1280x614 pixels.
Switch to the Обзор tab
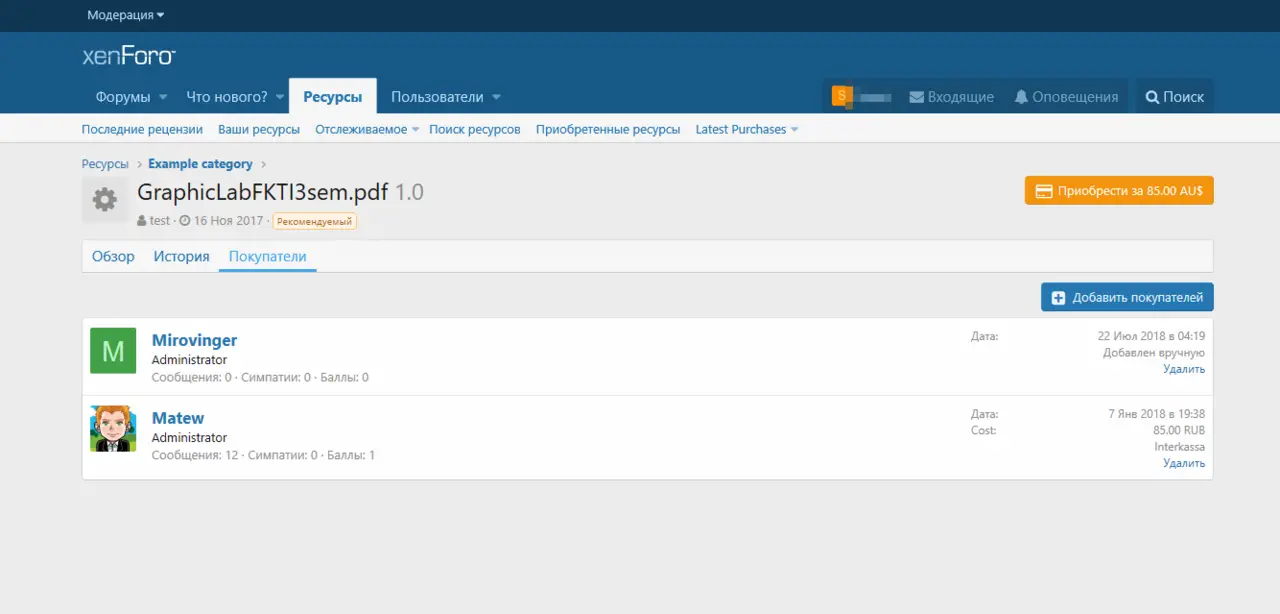click(113, 257)
